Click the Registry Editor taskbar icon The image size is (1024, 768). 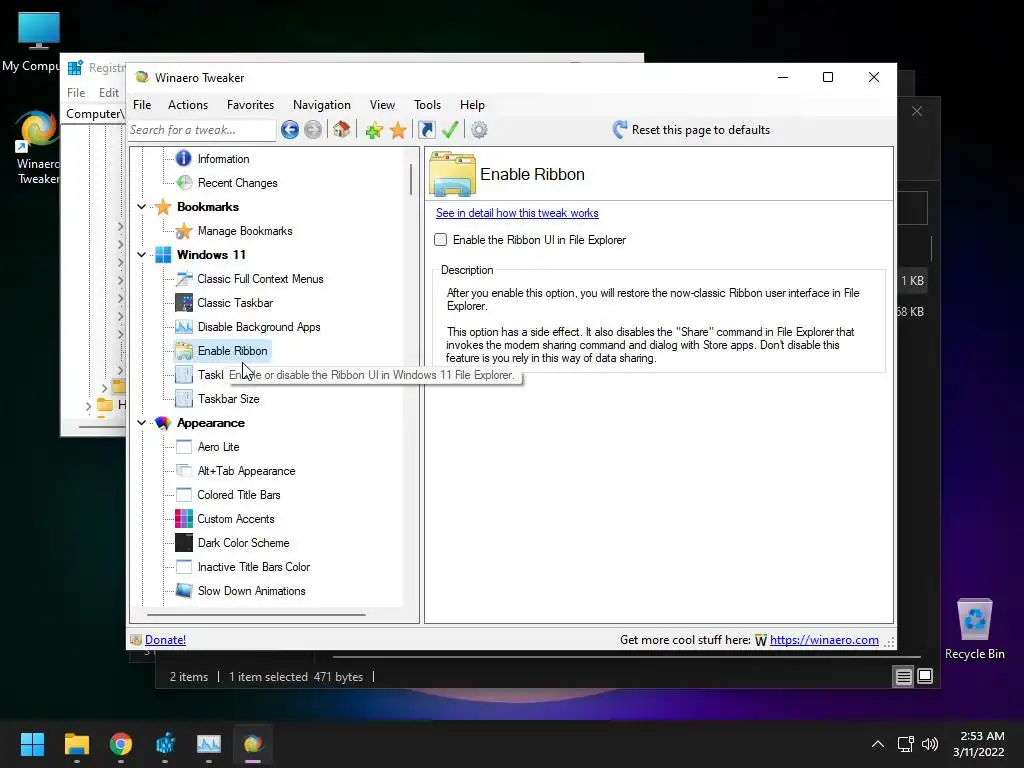[165, 744]
